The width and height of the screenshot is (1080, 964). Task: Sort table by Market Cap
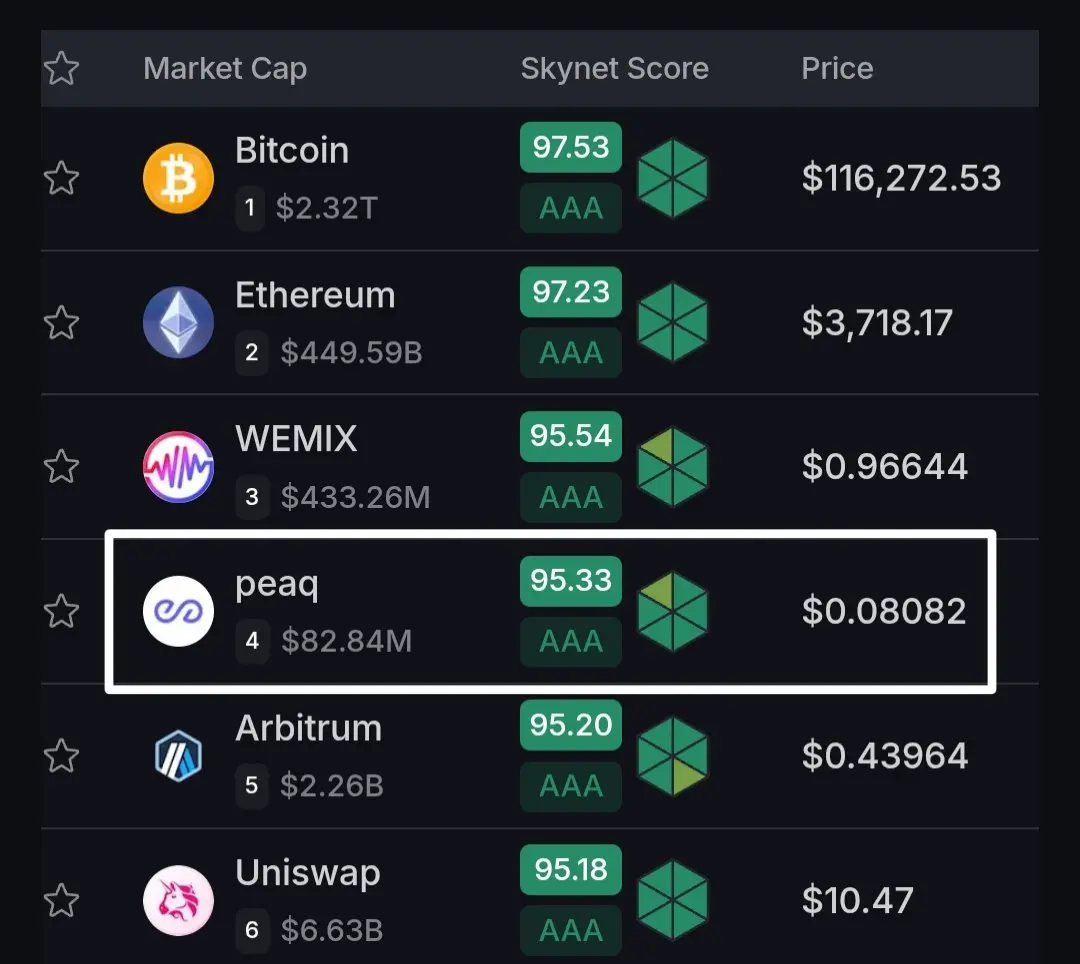pyautogui.click(x=225, y=69)
